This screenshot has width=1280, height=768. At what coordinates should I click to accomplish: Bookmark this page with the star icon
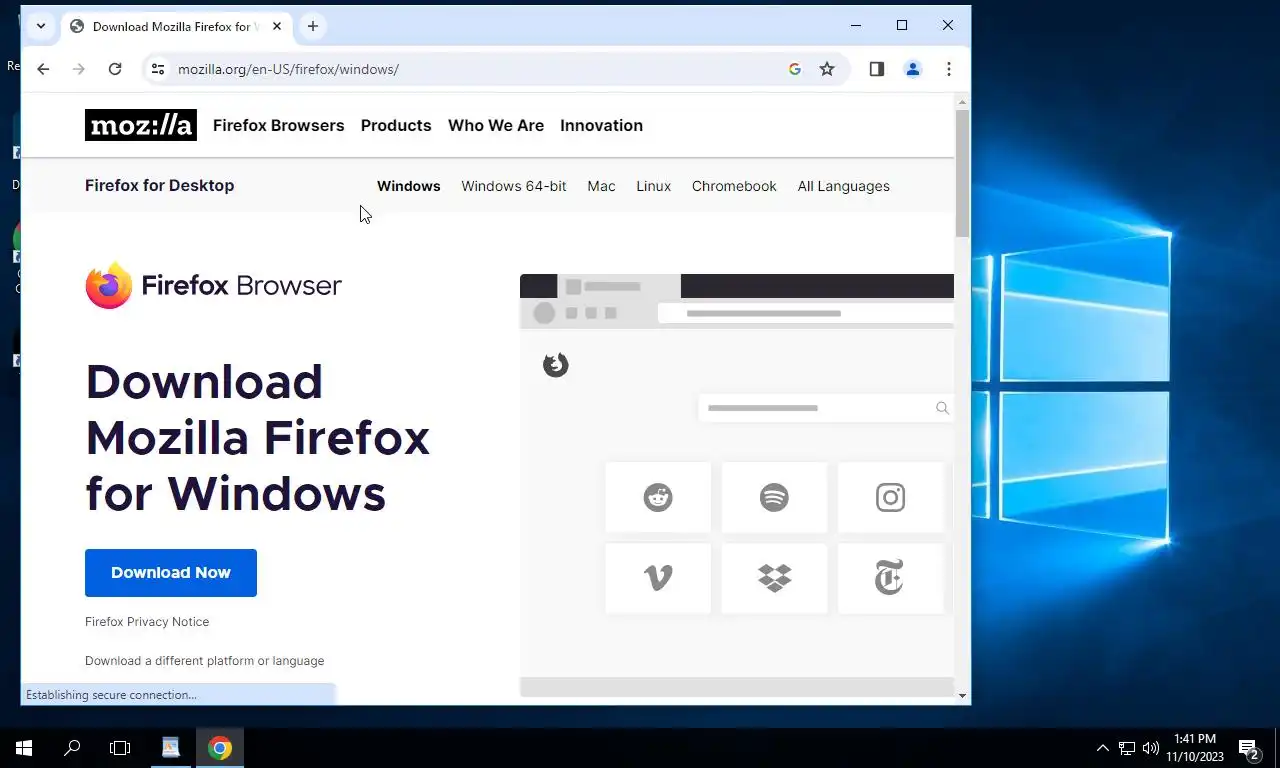tap(827, 69)
